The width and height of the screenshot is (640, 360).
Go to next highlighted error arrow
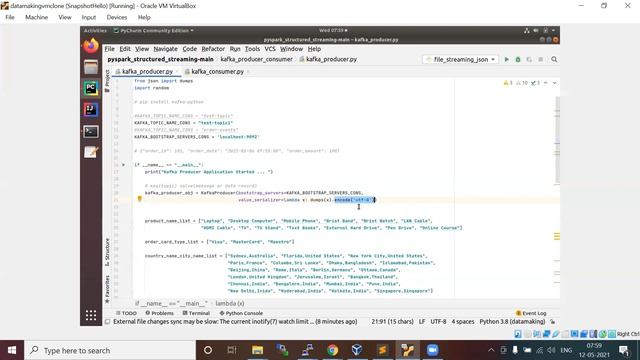[x=554, y=83]
